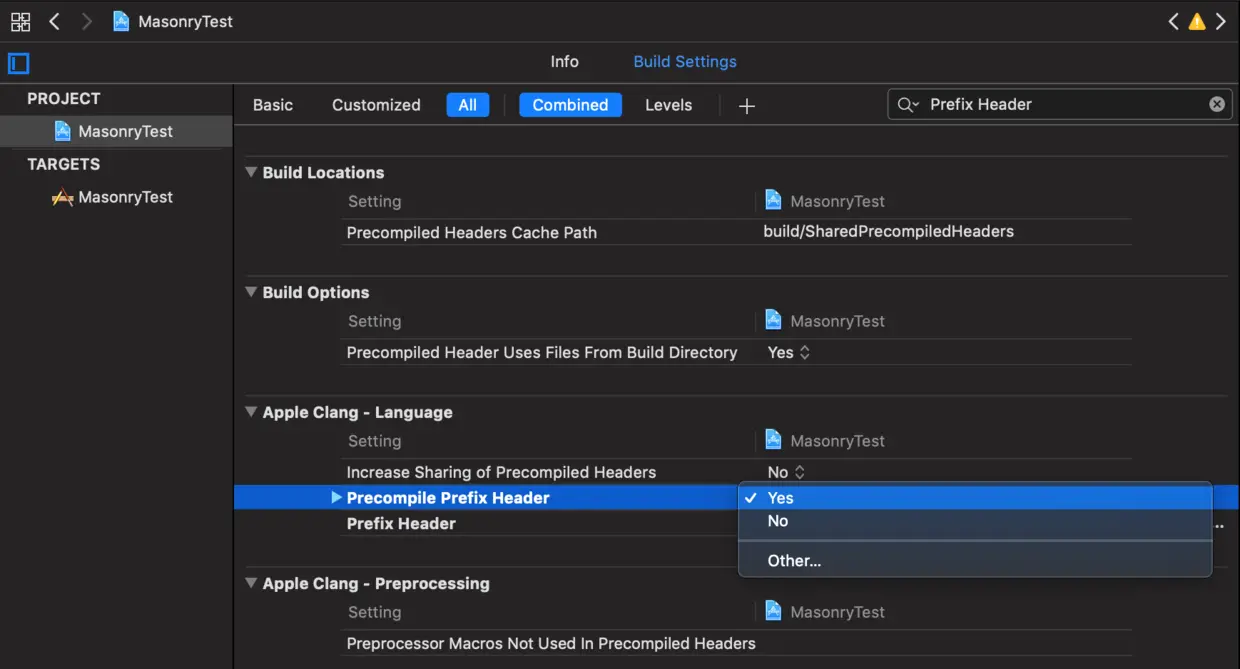Click the Build Locations section title
This screenshot has width=1240, height=669.
[x=323, y=172]
